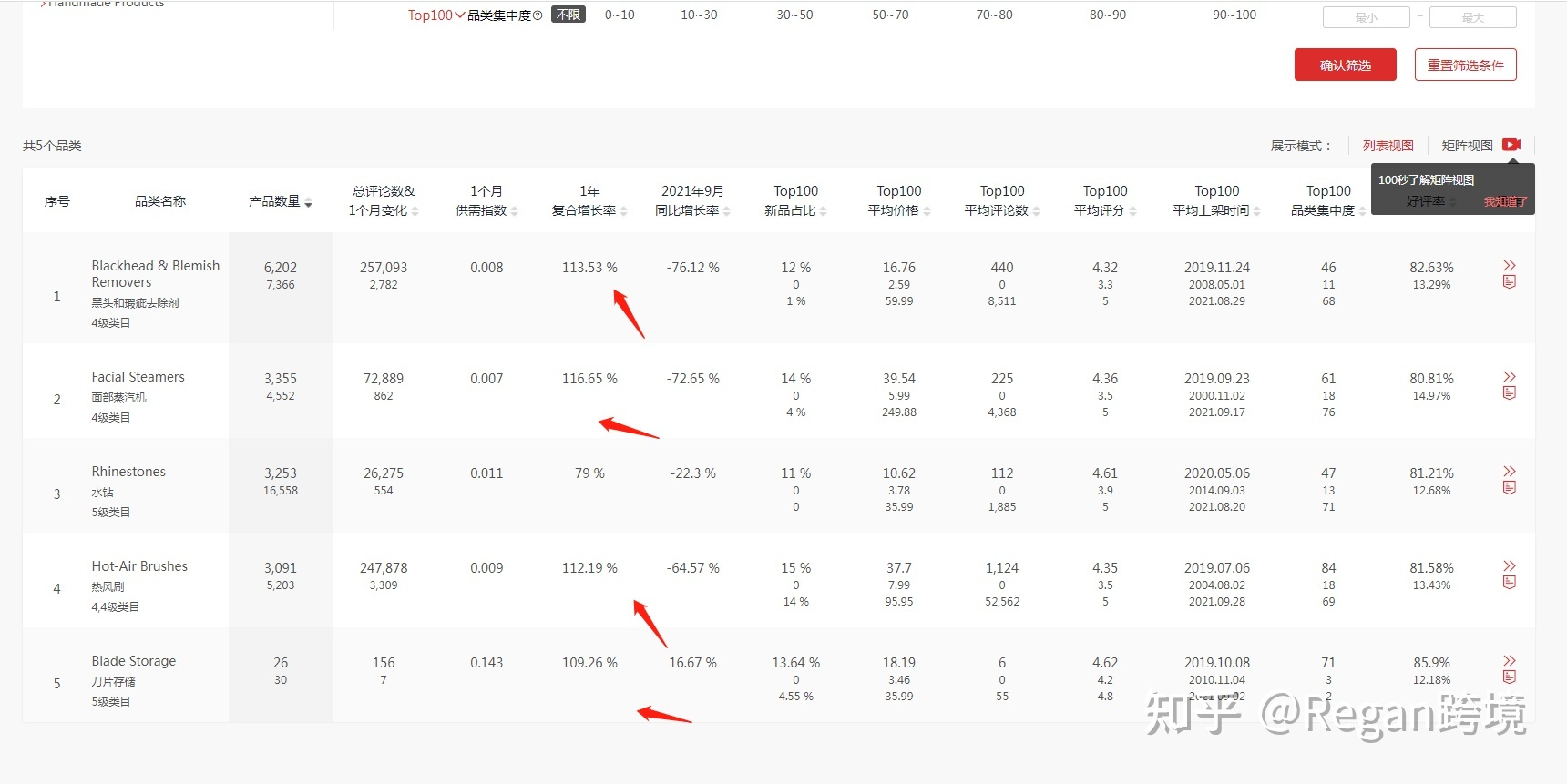
Task: Click the 确认筛选 confirm filter button
Action: (1345, 65)
